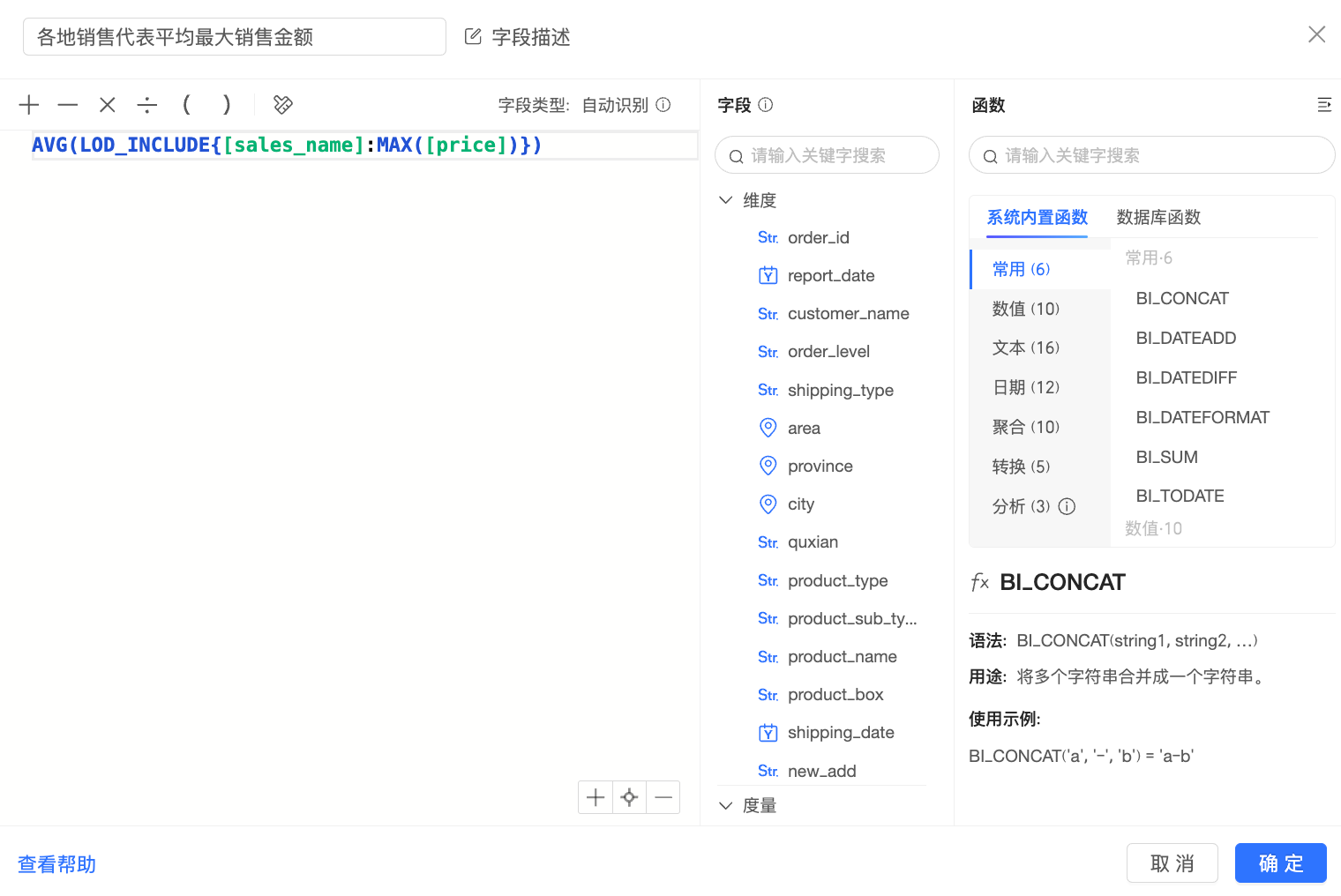Select 数值 (10) function category
This screenshot has height=896, width=1341.
[1040, 309]
